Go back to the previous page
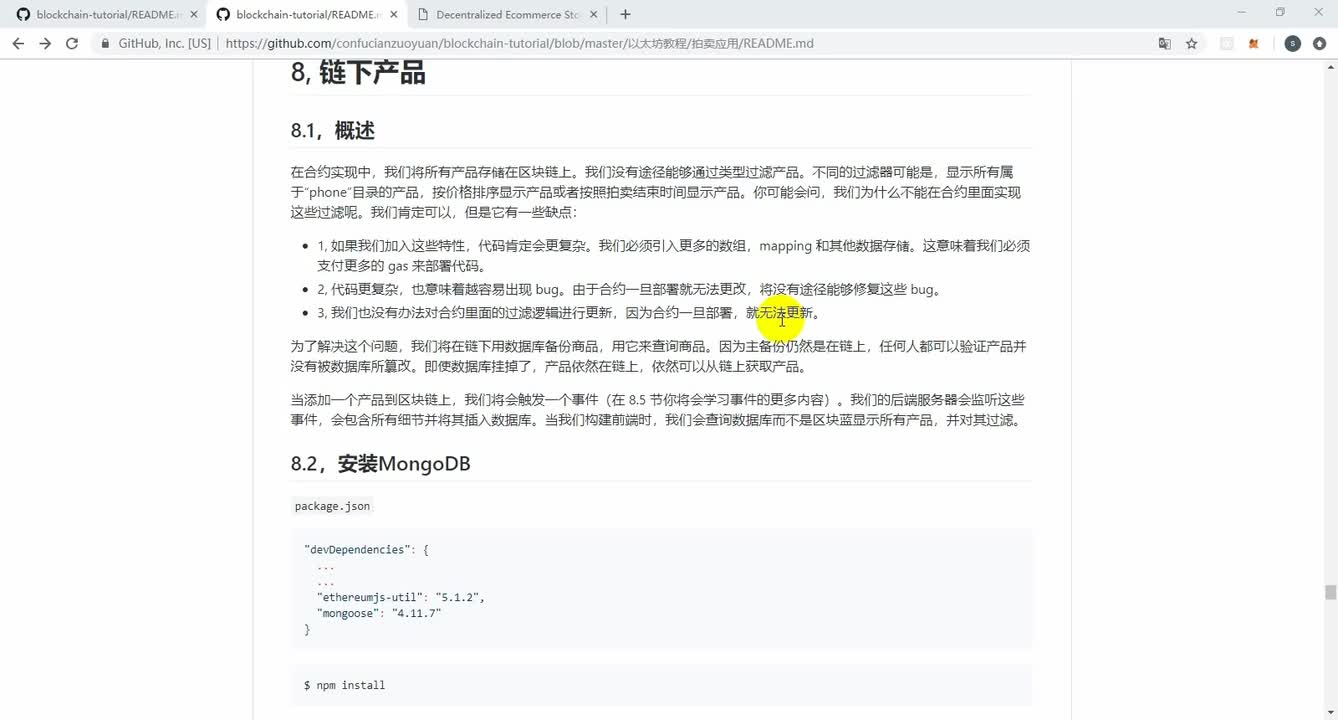This screenshot has width=1338, height=720. point(18,44)
